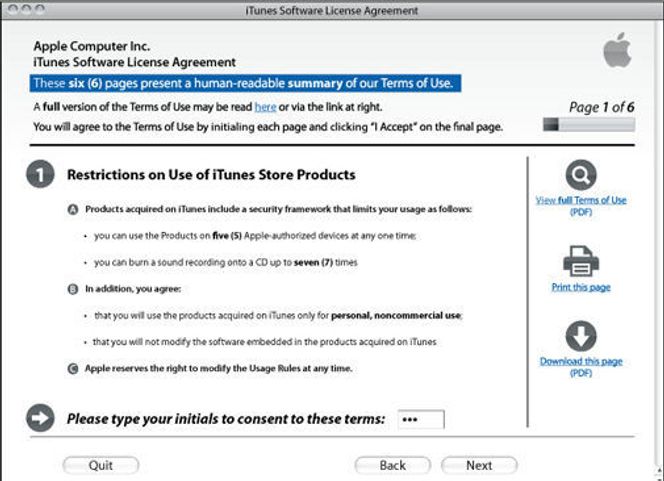This screenshot has height=481, width=664.
Task: Close the license agreement window
Action: point(14,9)
